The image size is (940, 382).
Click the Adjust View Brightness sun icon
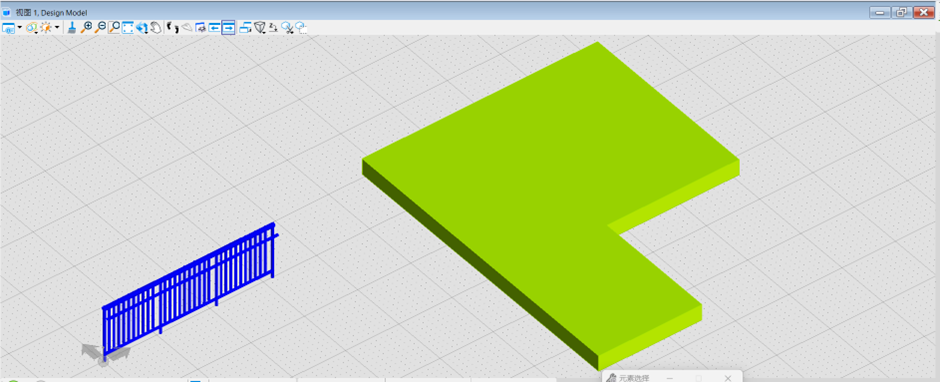(46, 28)
